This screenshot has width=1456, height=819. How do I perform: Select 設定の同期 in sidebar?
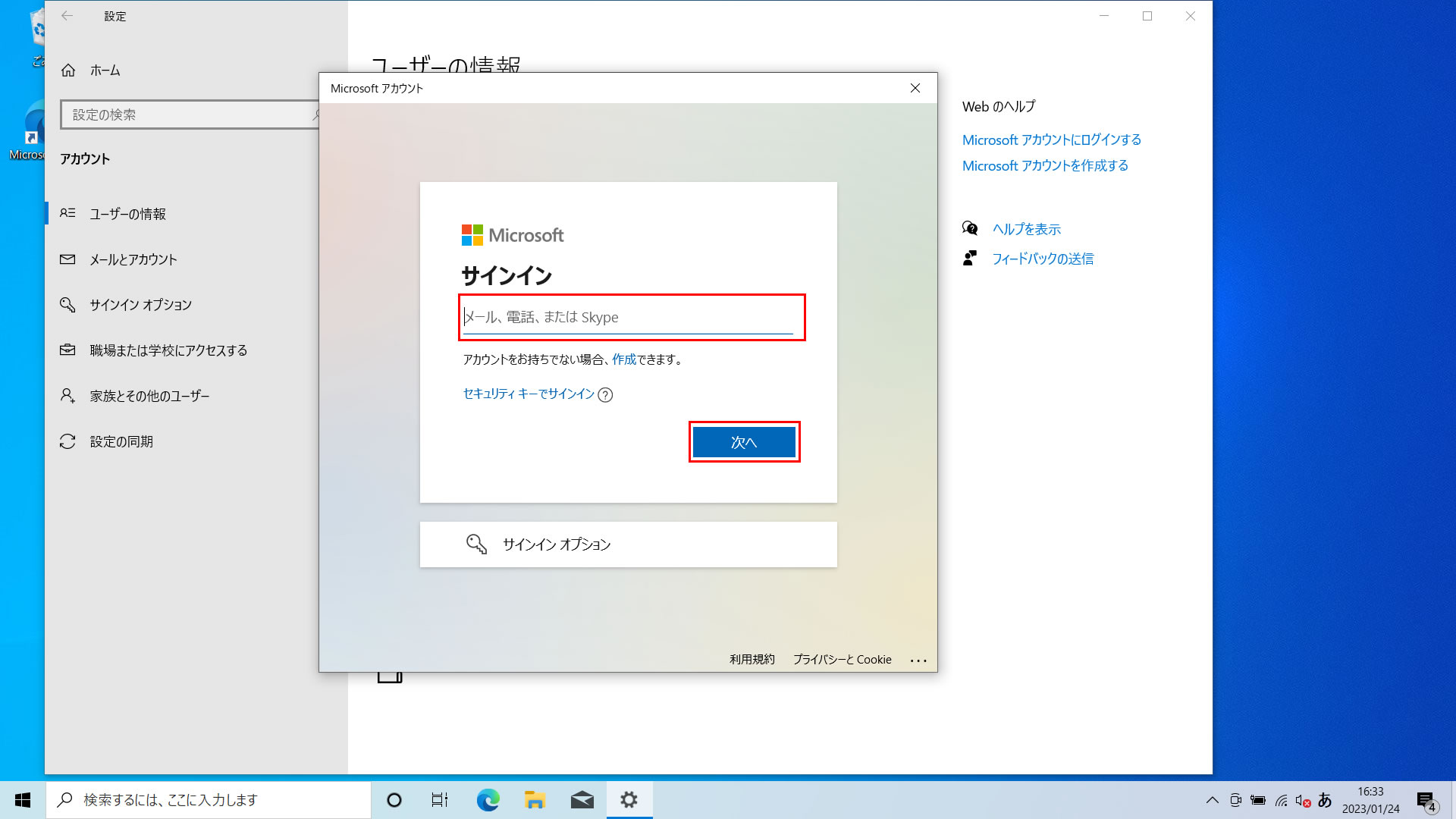tap(121, 441)
